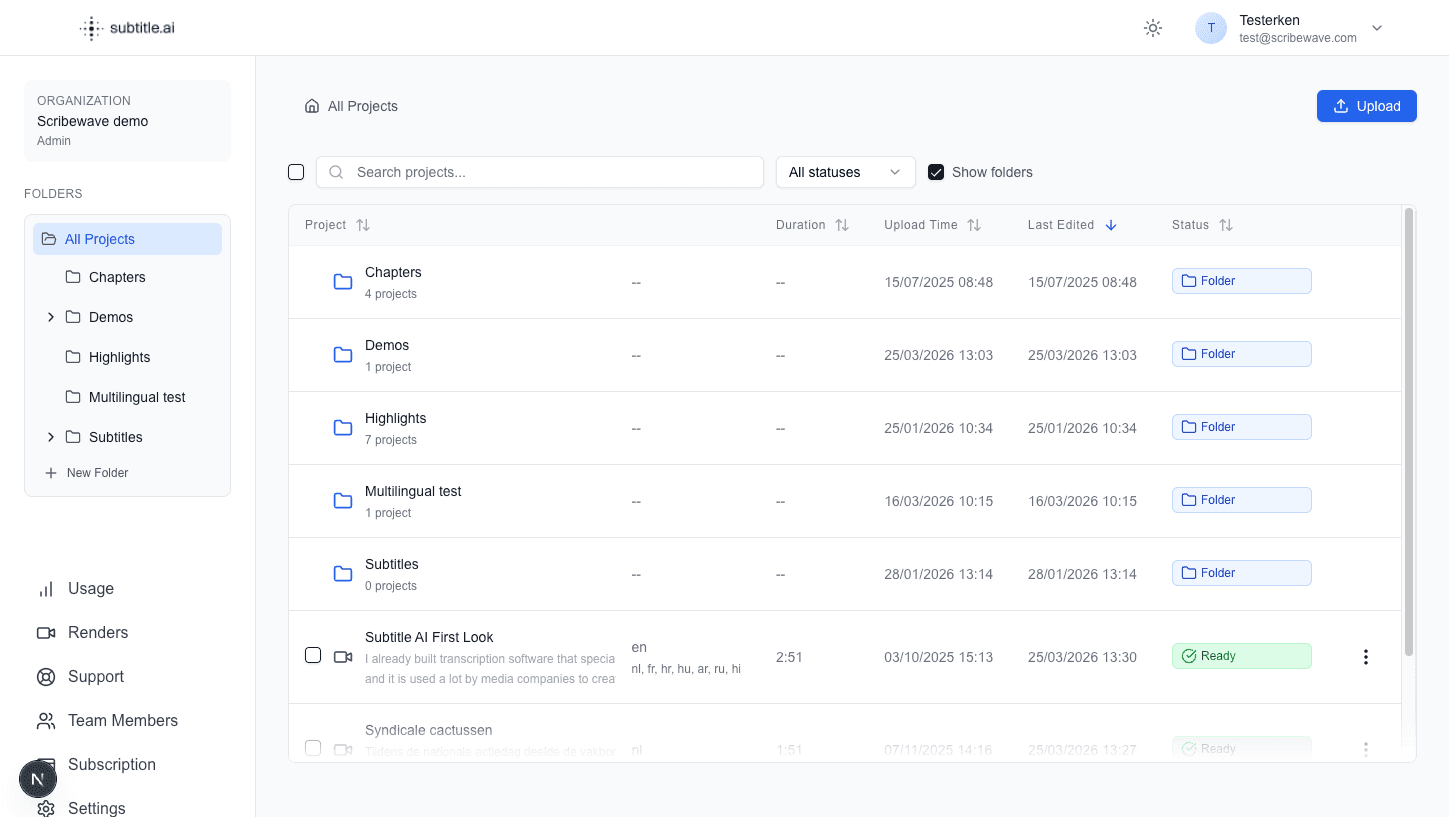The image size is (1449, 817).
Task: Open Settings at the bottom sidebar
Action: [97, 807]
